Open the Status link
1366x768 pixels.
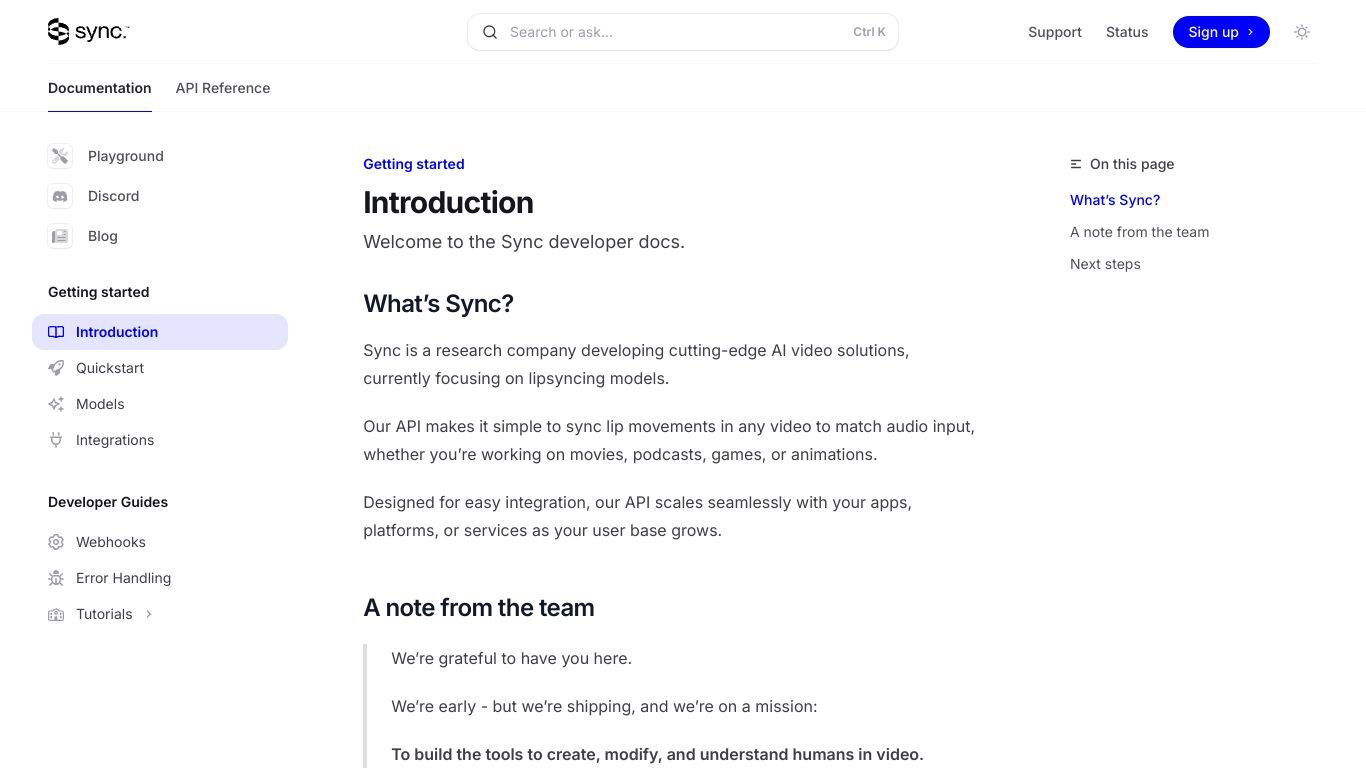click(1127, 32)
